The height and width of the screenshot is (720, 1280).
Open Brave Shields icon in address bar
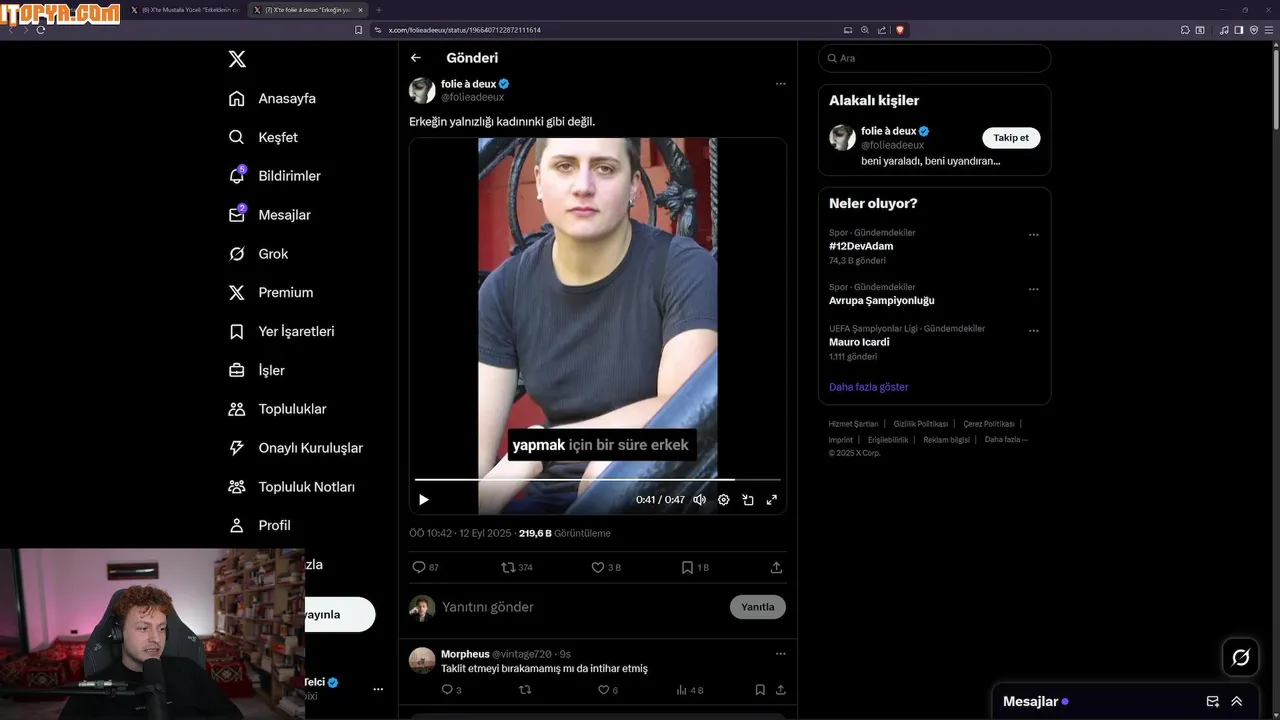click(900, 30)
